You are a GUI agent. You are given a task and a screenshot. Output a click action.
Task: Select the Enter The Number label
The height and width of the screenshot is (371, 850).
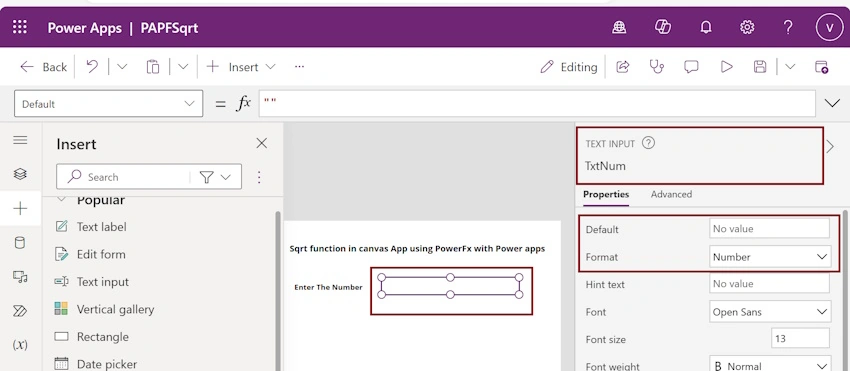point(328,287)
